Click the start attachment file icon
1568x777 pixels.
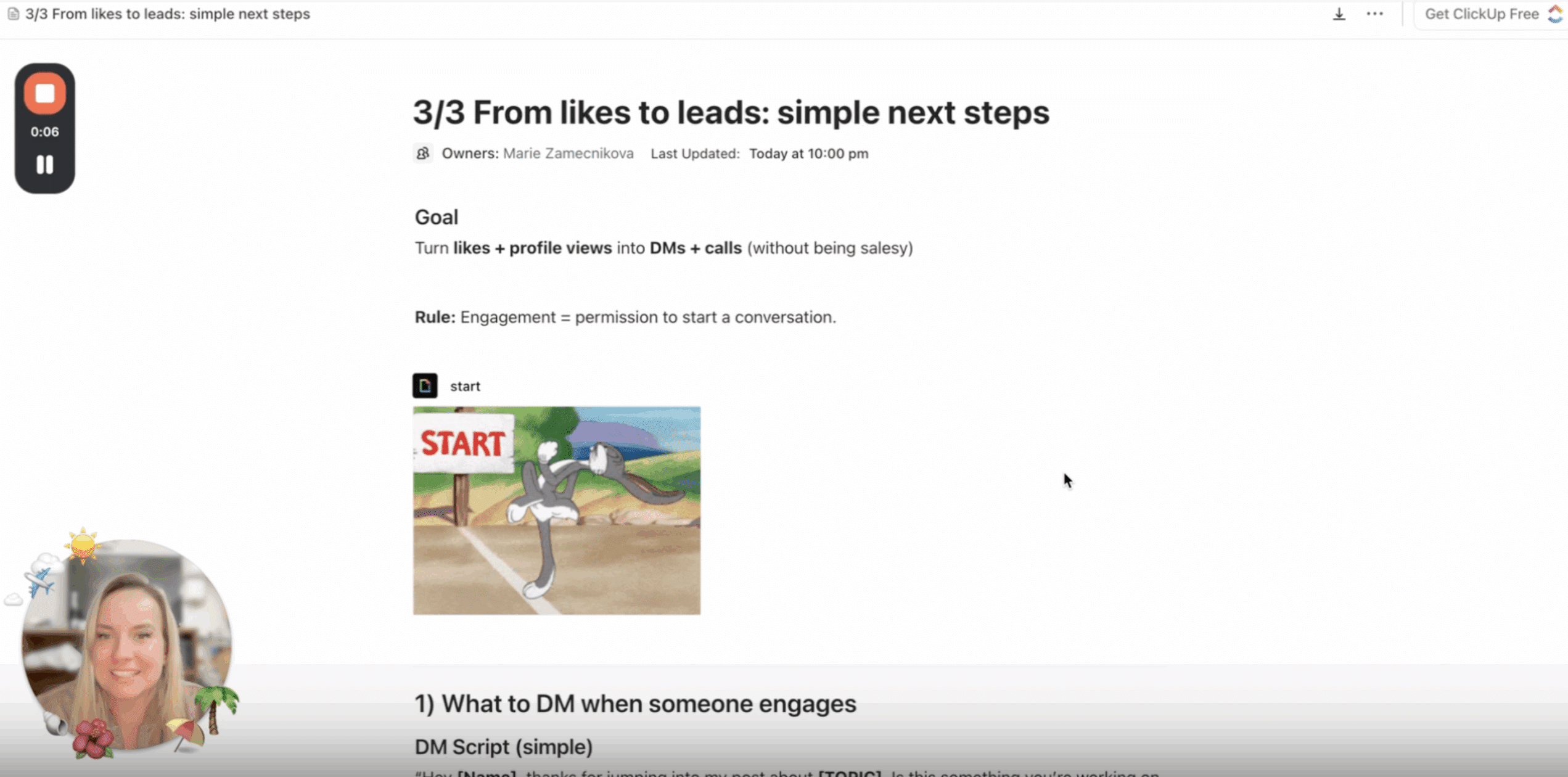point(425,385)
